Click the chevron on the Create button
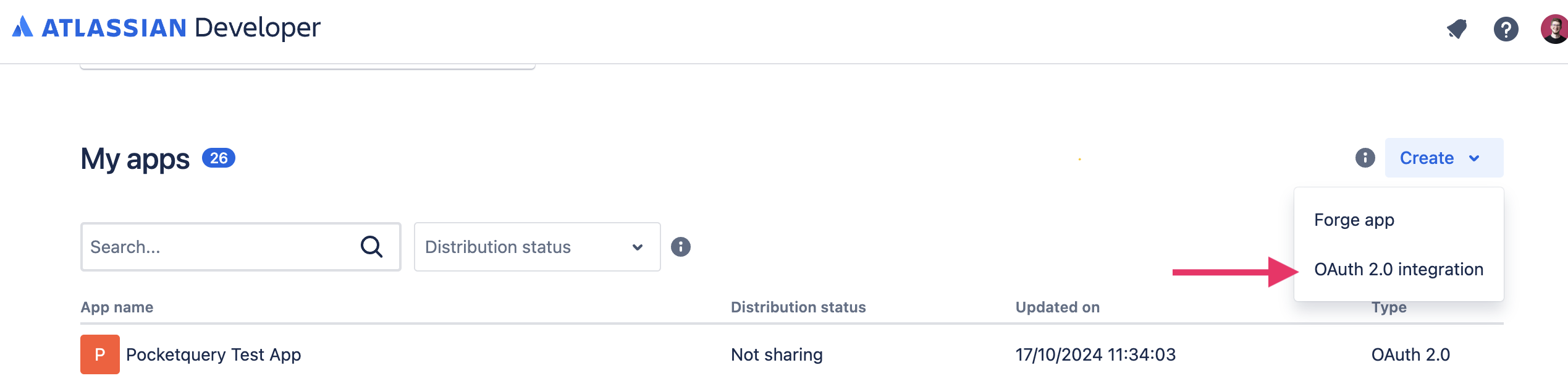Screen dimensions: 1568x386 pos(1475,158)
